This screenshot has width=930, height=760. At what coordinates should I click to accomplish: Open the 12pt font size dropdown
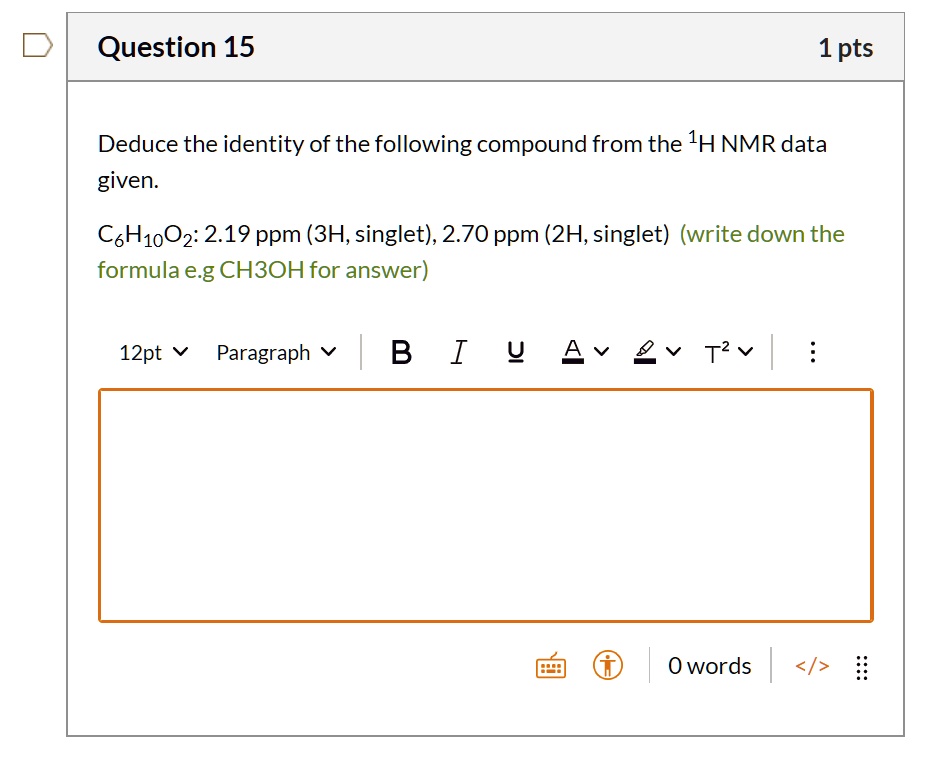152,351
